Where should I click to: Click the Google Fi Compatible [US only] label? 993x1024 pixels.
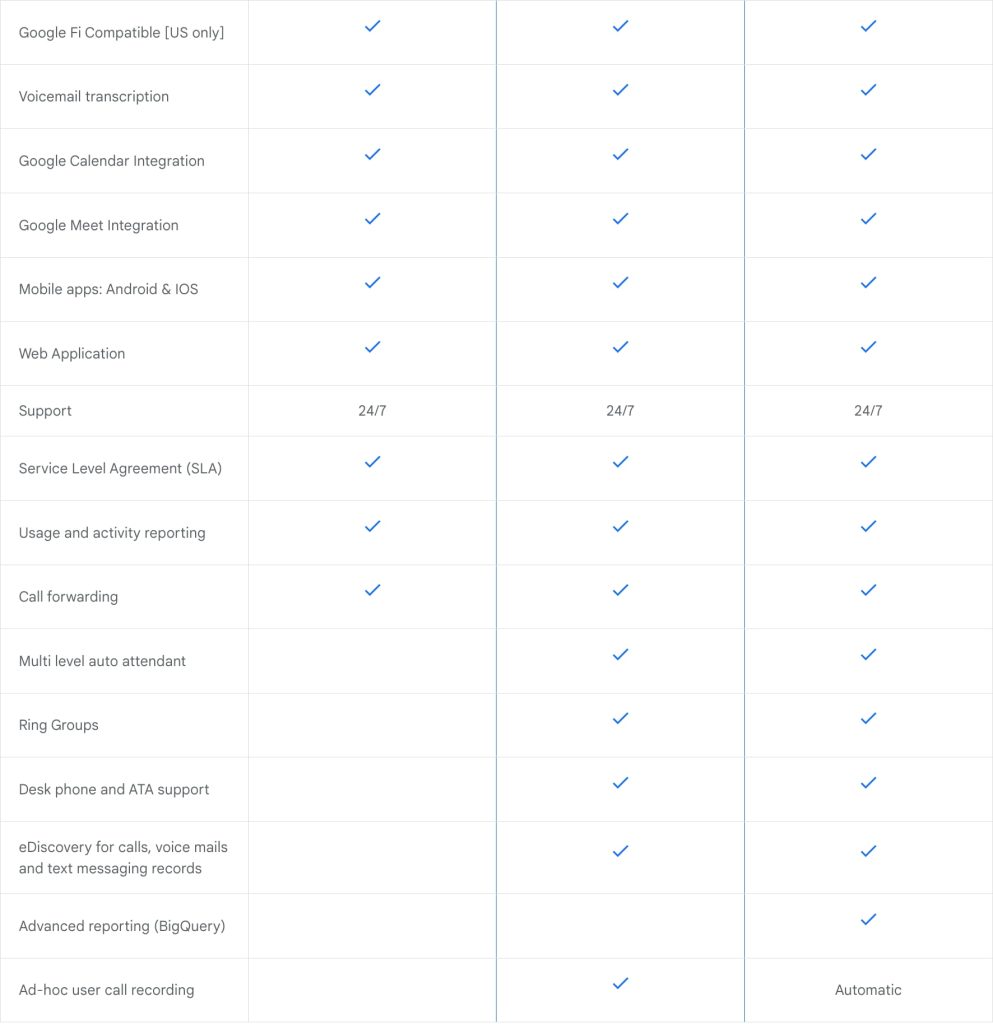pyautogui.click(x=121, y=33)
